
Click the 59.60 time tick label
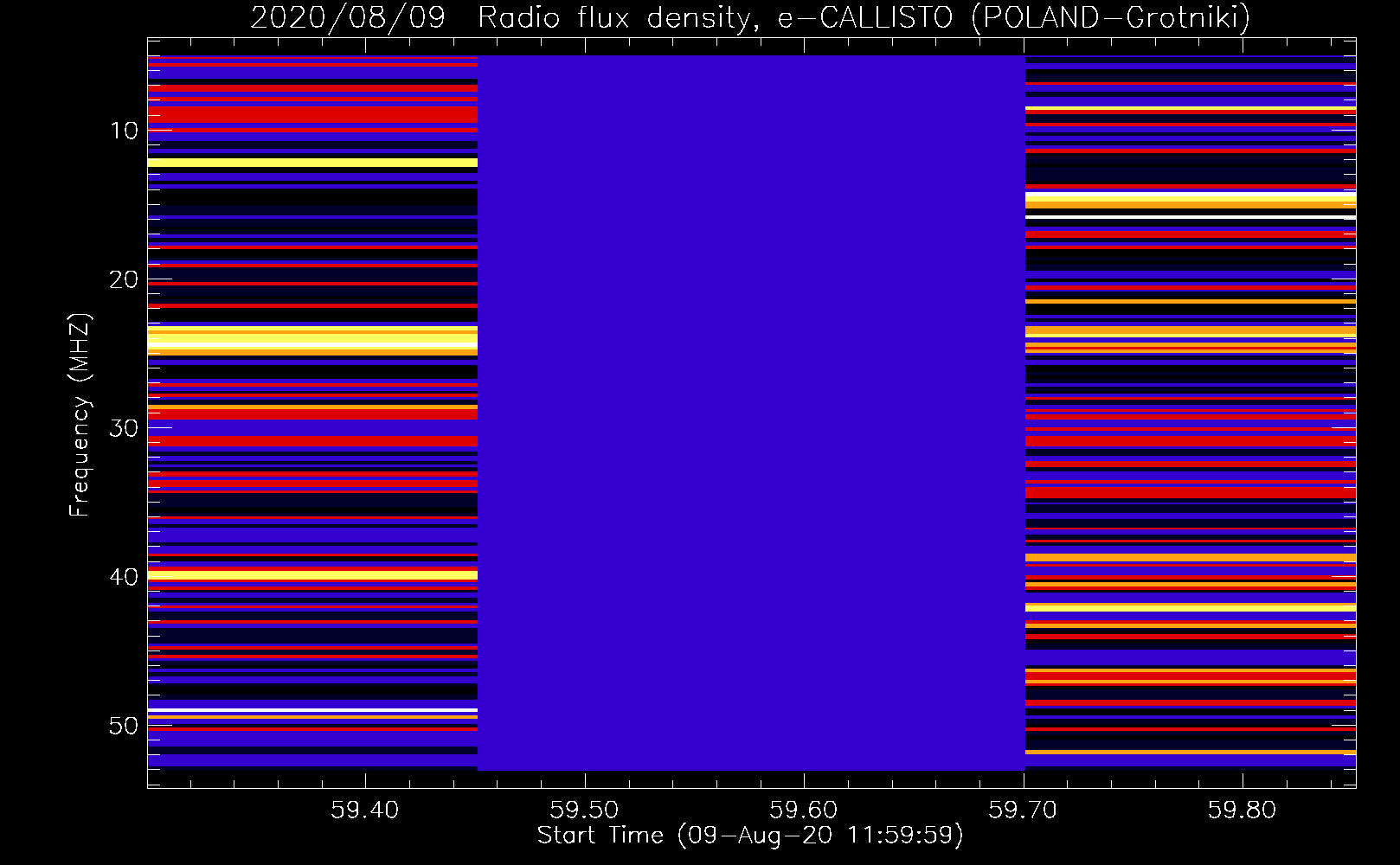click(x=804, y=810)
